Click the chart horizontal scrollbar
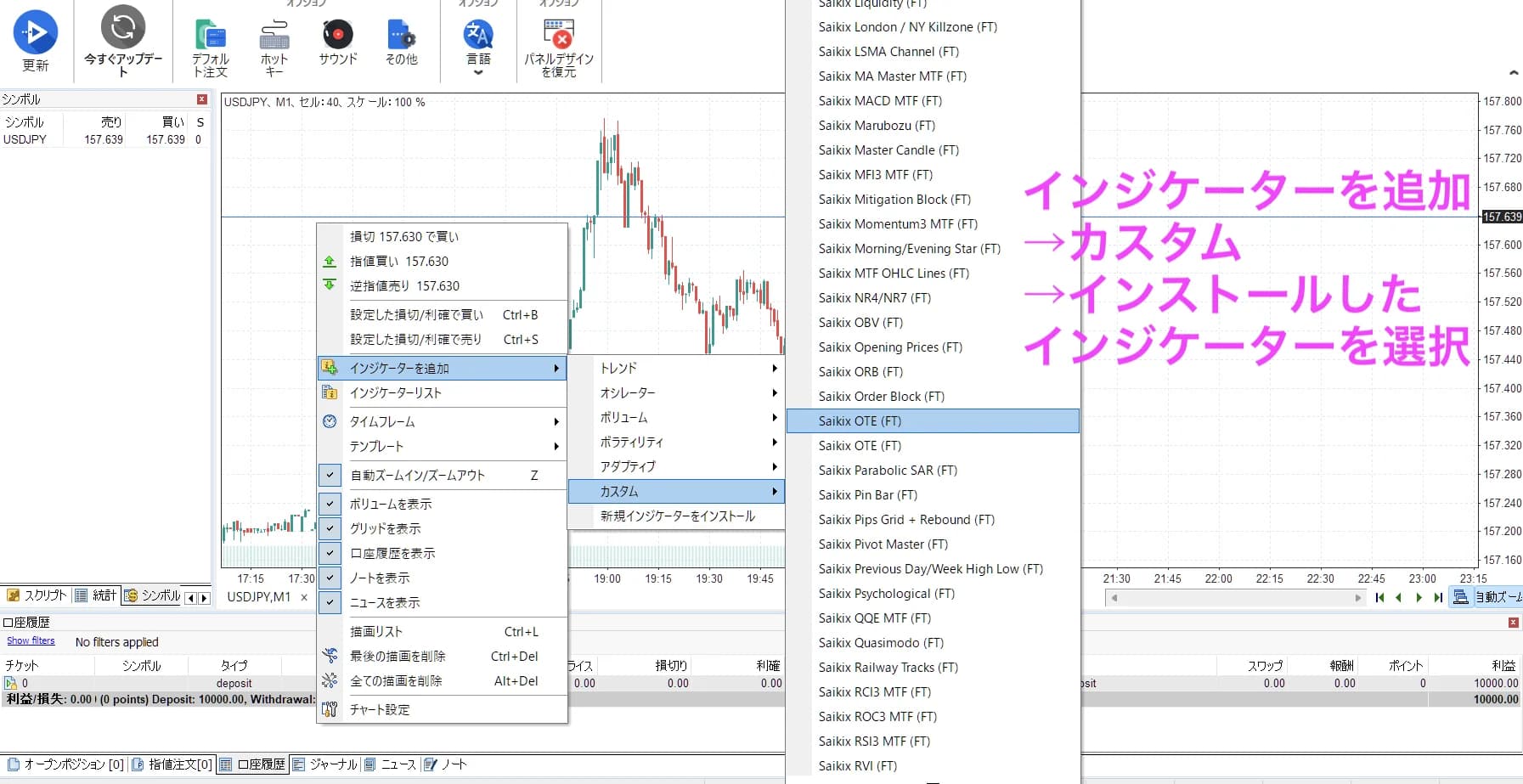Image resolution: width=1523 pixels, height=784 pixels. (1236, 598)
